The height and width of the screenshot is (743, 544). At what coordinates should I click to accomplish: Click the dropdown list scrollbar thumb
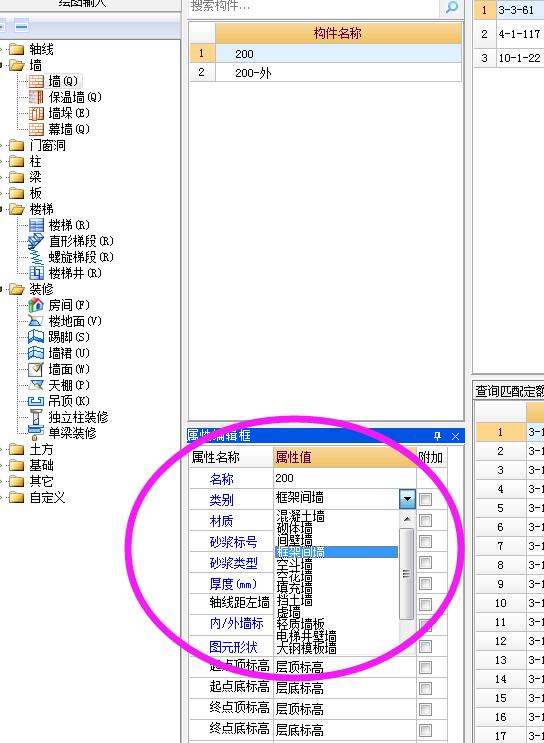[x=407, y=574]
